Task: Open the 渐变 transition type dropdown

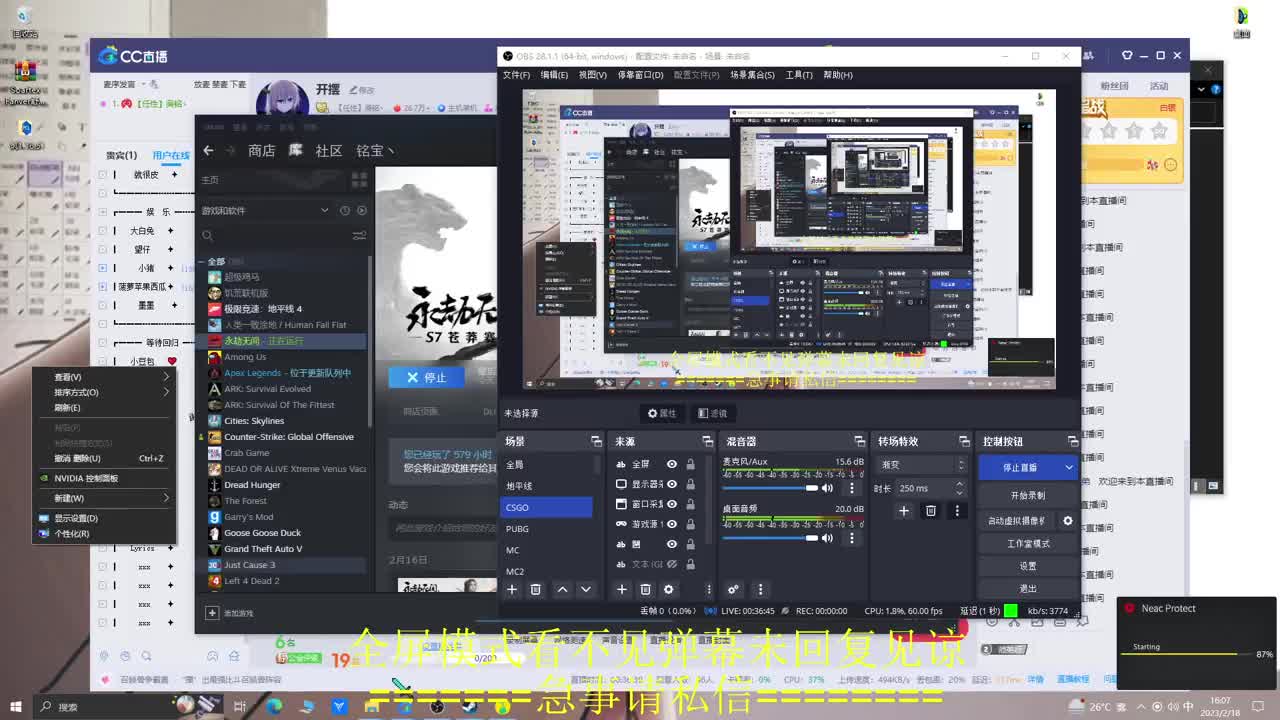Action: point(963,465)
